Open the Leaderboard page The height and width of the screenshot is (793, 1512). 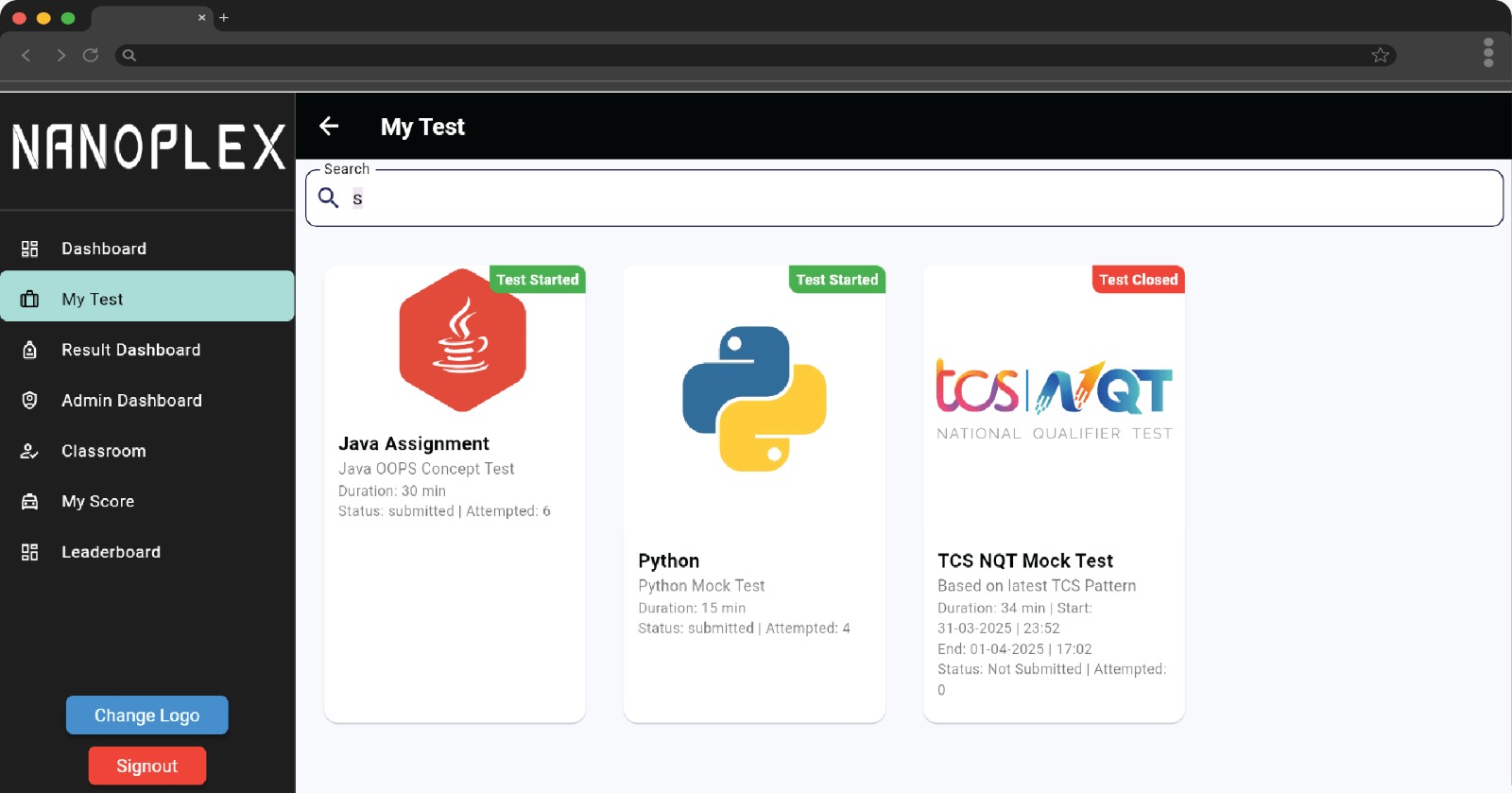(x=147, y=552)
